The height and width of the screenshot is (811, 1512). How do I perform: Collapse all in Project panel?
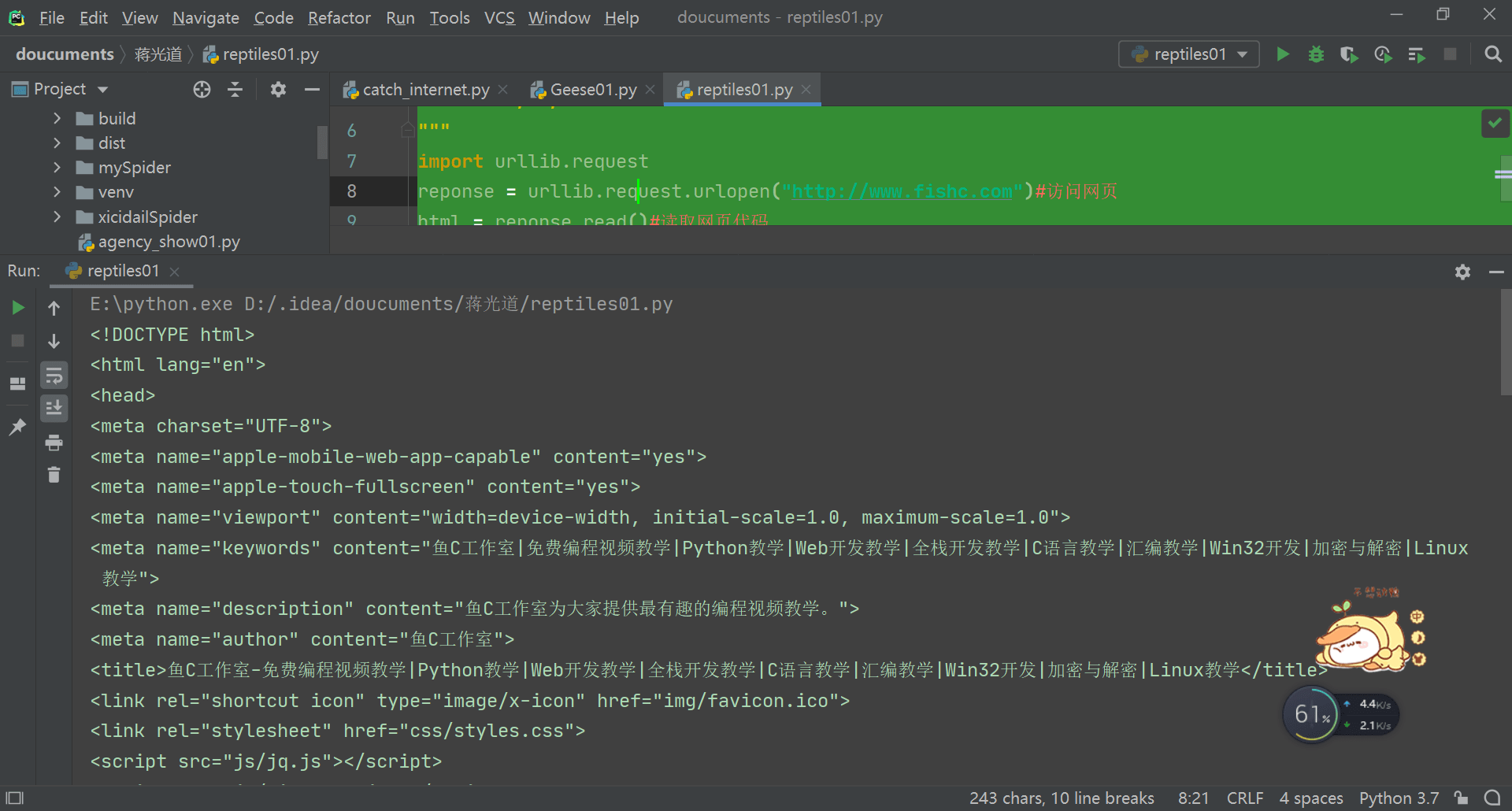pyautogui.click(x=235, y=90)
